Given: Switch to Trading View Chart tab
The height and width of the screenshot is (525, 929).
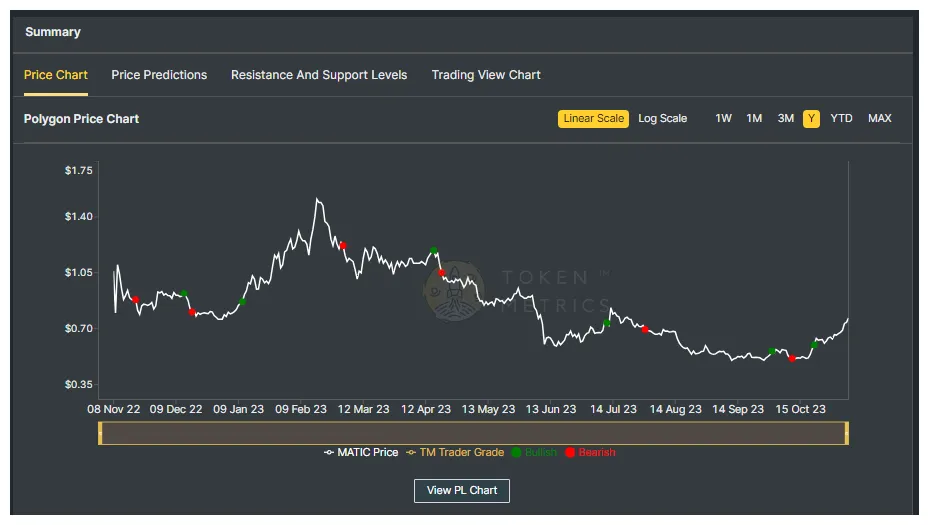Looking at the screenshot, I should point(486,75).
